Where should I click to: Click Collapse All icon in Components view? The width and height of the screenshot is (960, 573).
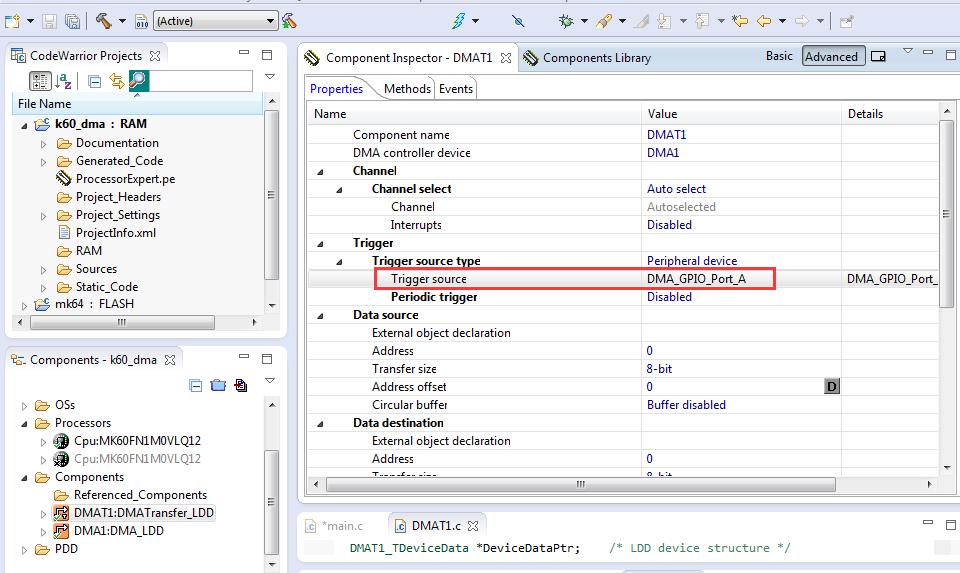(x=195, y=386)
